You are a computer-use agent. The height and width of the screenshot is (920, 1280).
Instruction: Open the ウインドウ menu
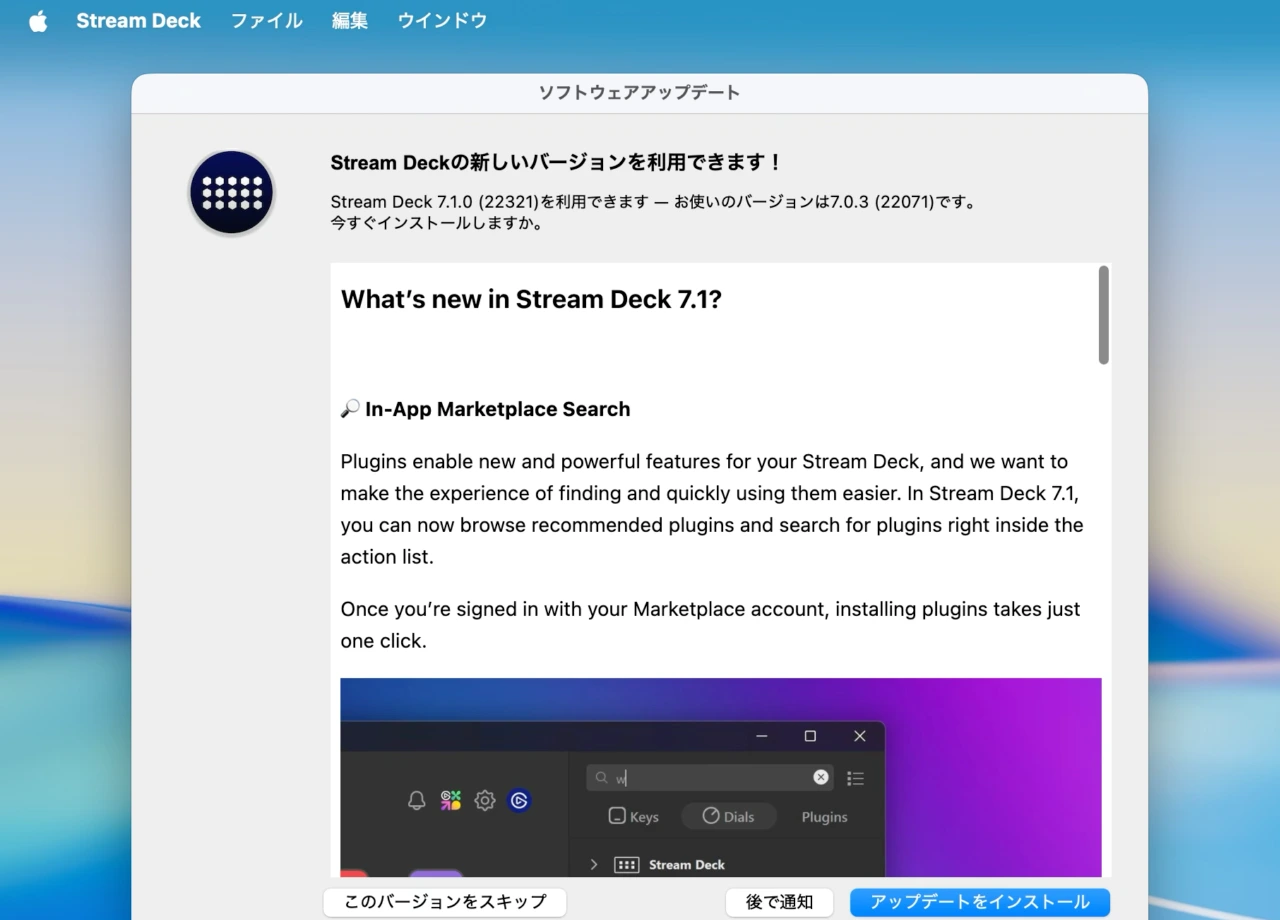(x=441, y=20)
